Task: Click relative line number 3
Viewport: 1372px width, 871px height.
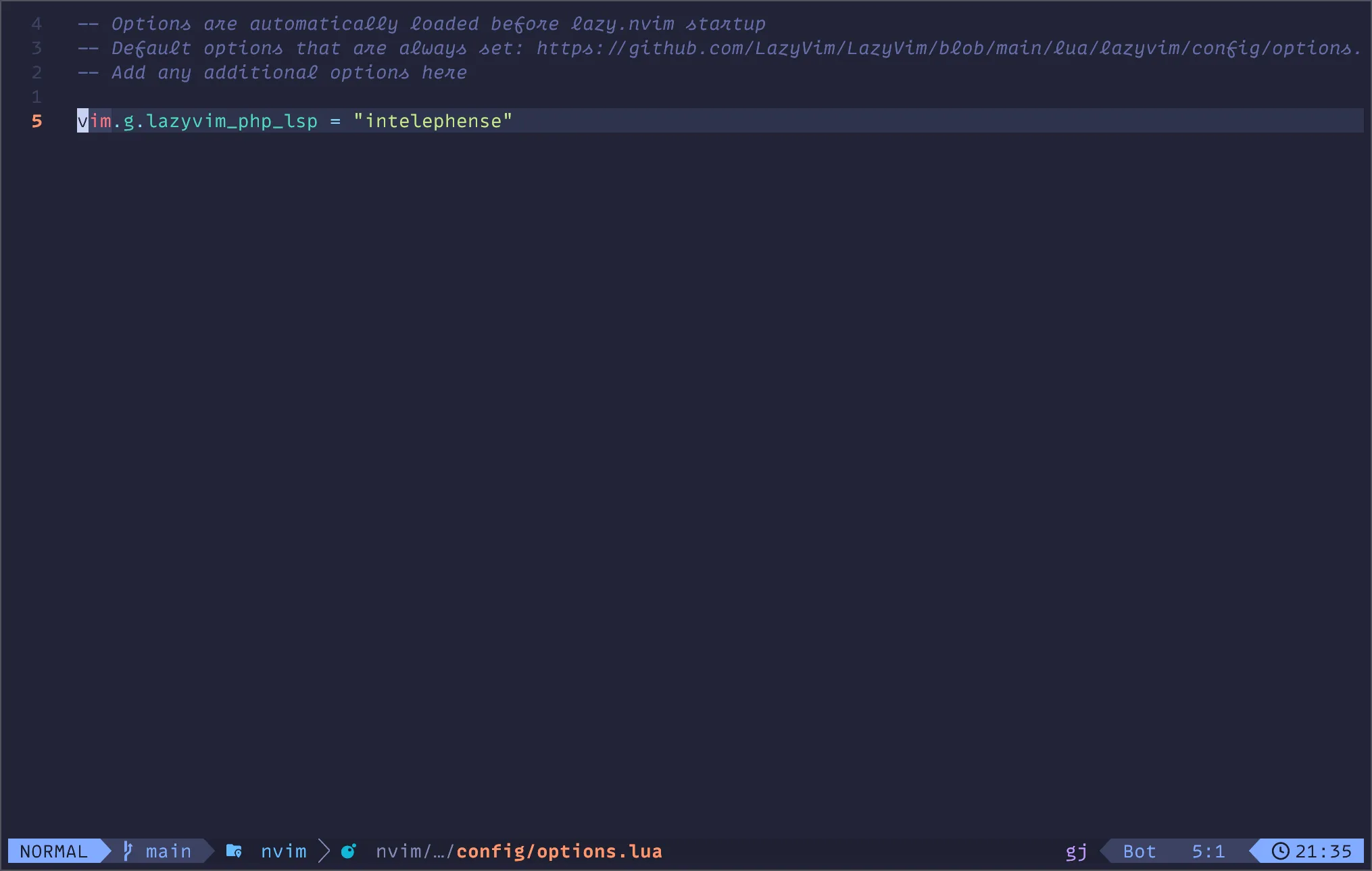Action: point(36,48)
